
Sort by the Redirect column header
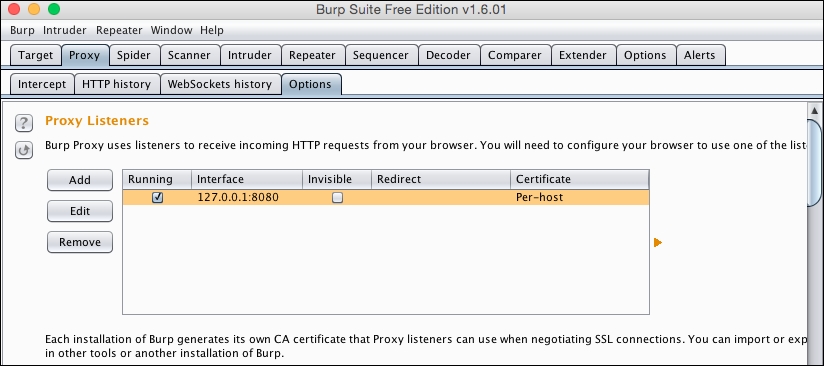pos(441,179)
